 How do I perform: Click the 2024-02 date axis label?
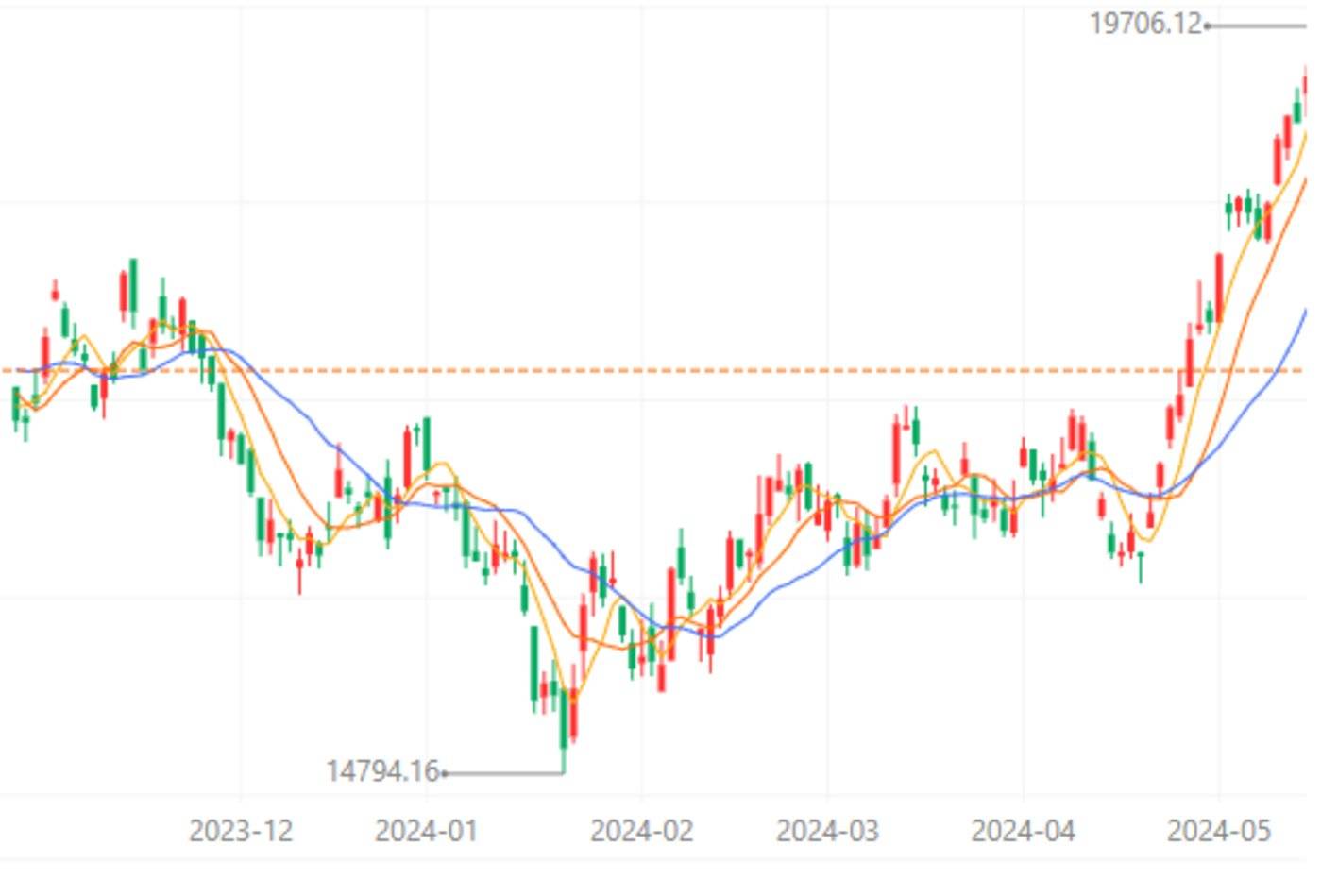tap(641, 831)
